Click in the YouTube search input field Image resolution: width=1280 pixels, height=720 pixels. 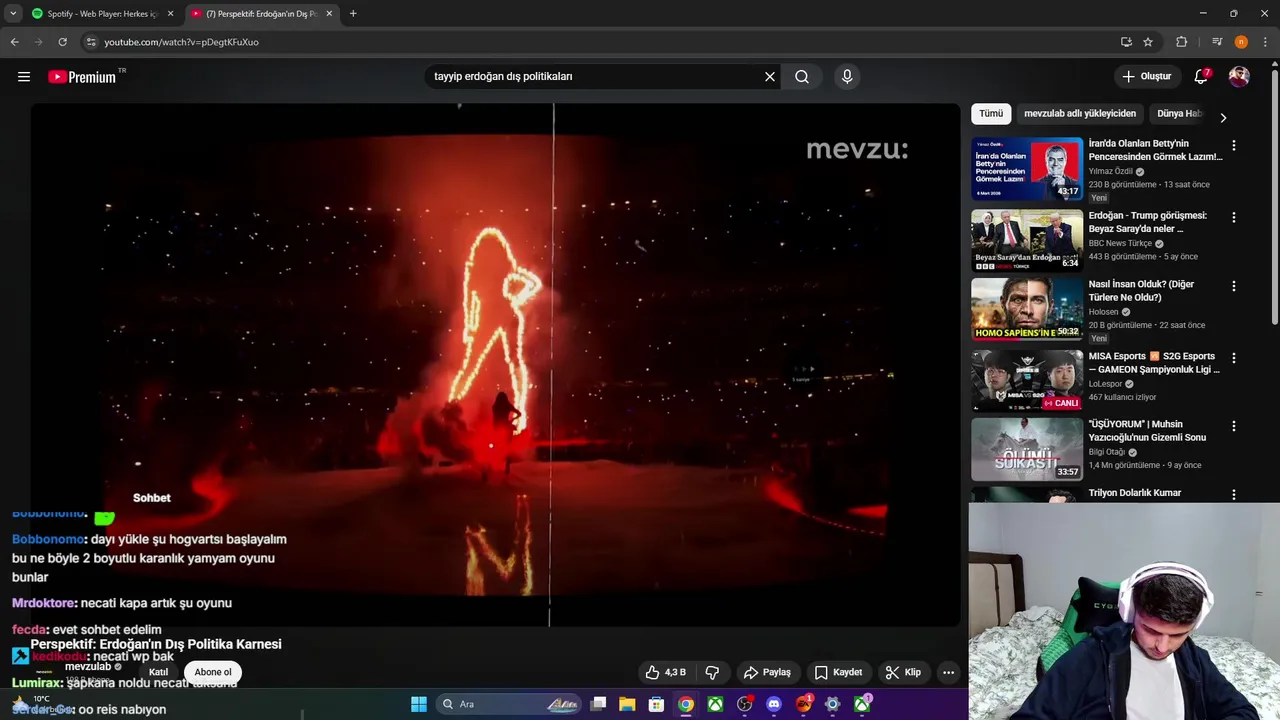[x=595, y=77]
